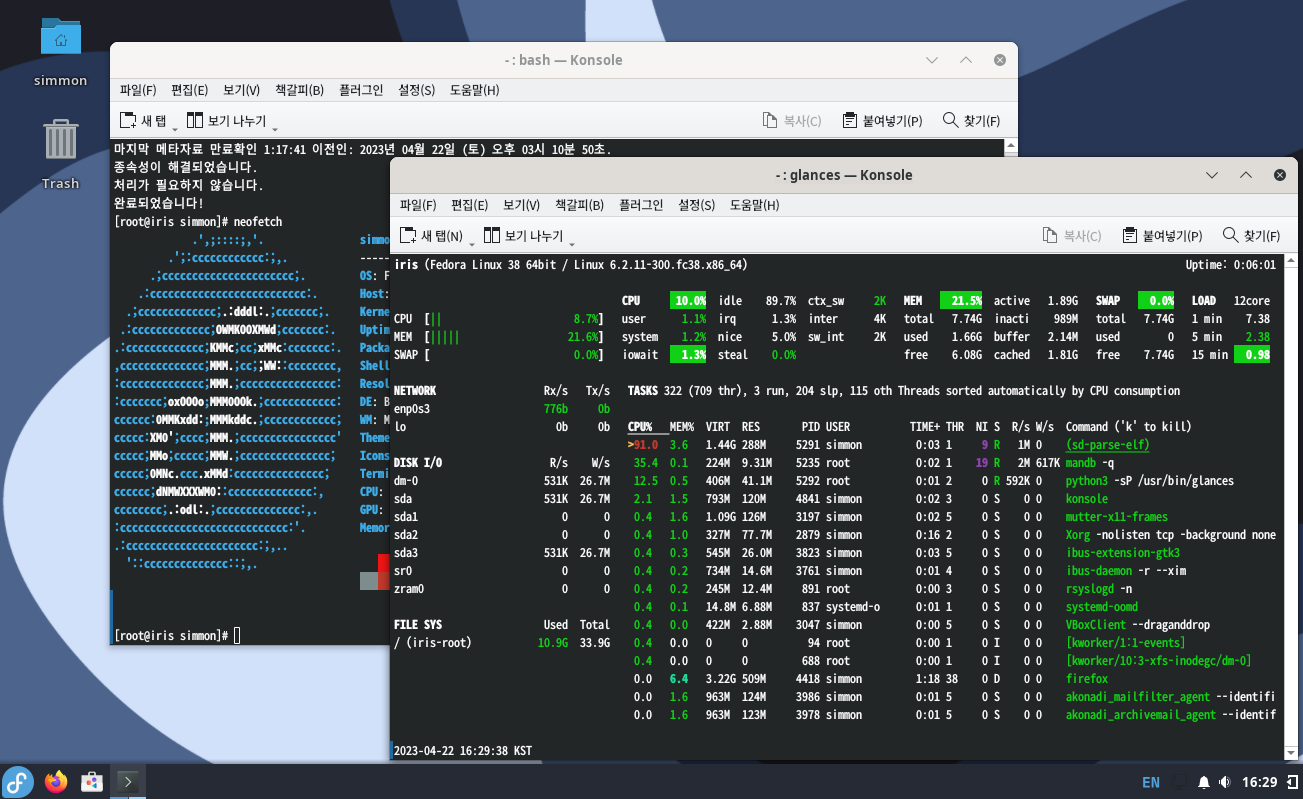Open the Fedora application launcher
1303x799 pixels.
(x=18, y=781)
